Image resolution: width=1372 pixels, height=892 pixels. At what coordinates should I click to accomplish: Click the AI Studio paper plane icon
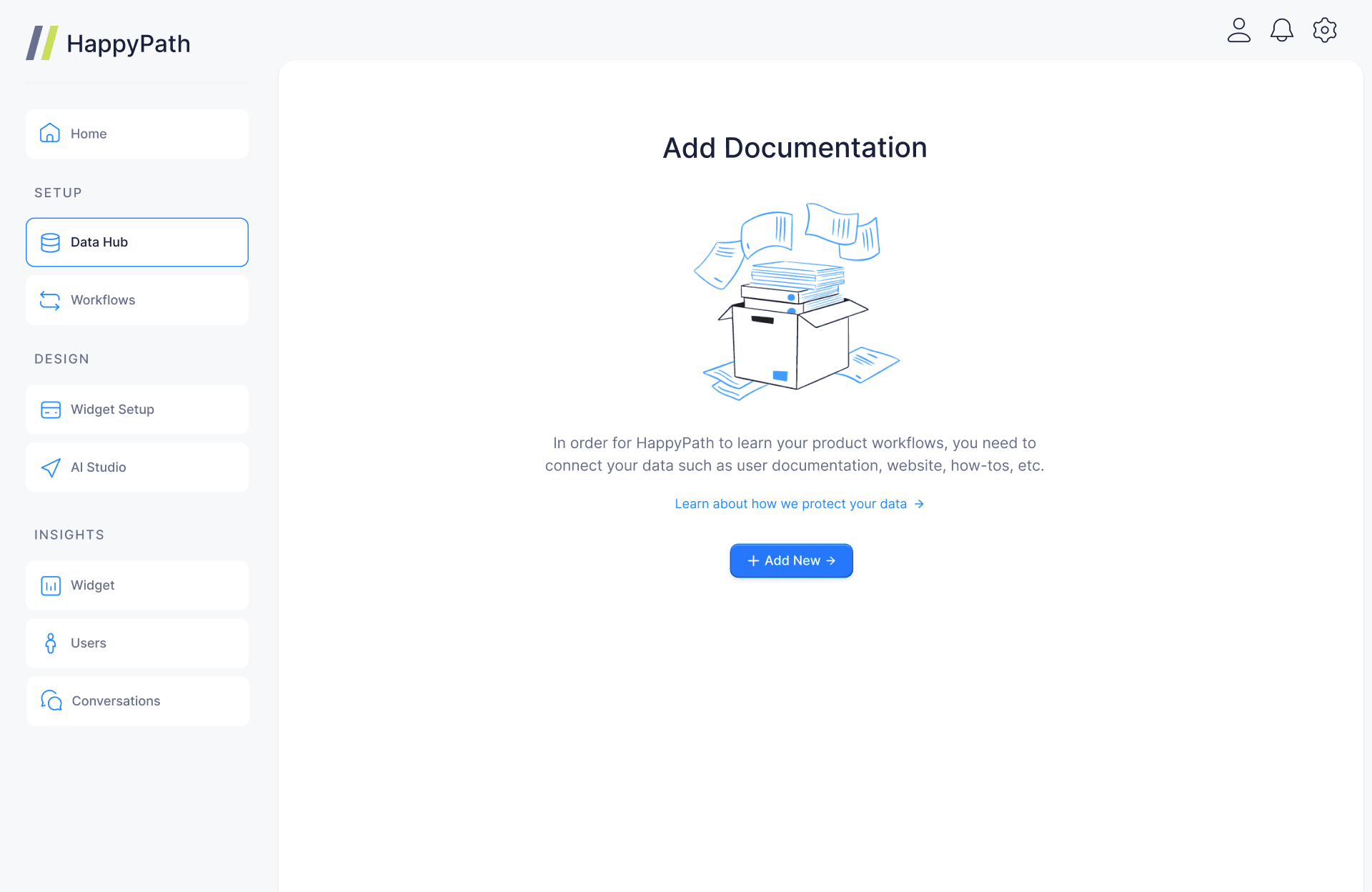coord(50,467)
